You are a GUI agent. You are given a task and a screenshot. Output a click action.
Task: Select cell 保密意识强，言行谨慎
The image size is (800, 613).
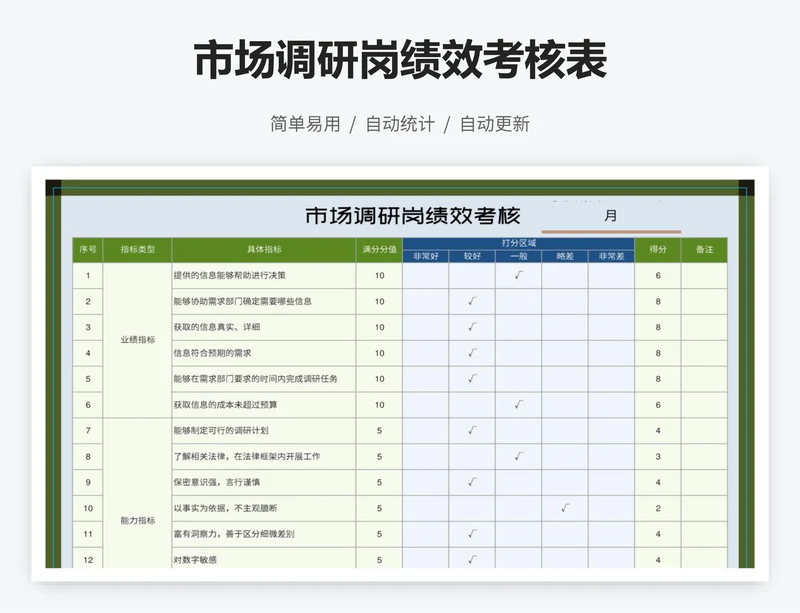[x=264, y=482]
